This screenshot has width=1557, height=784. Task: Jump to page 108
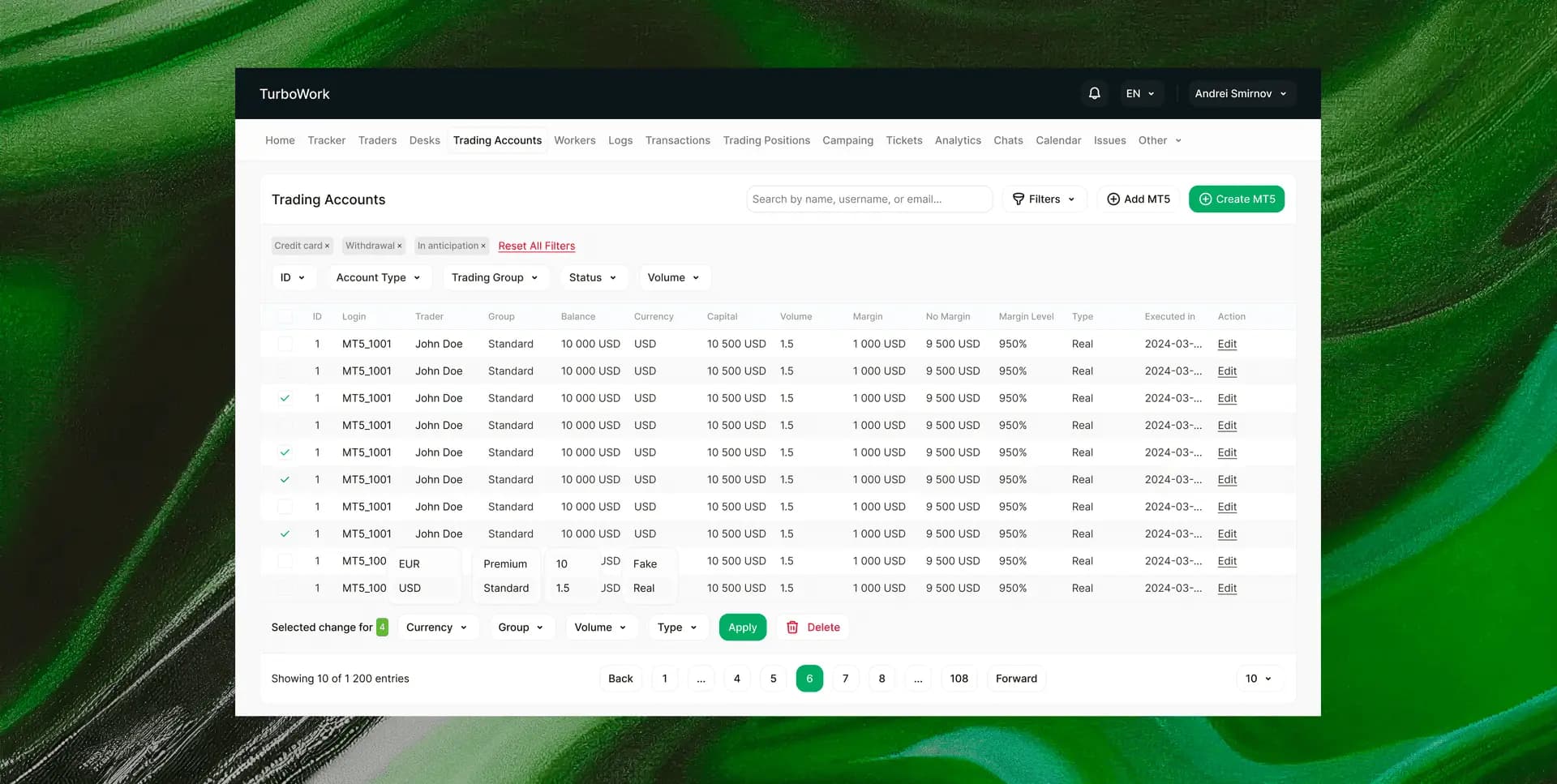tap(959, 679)
